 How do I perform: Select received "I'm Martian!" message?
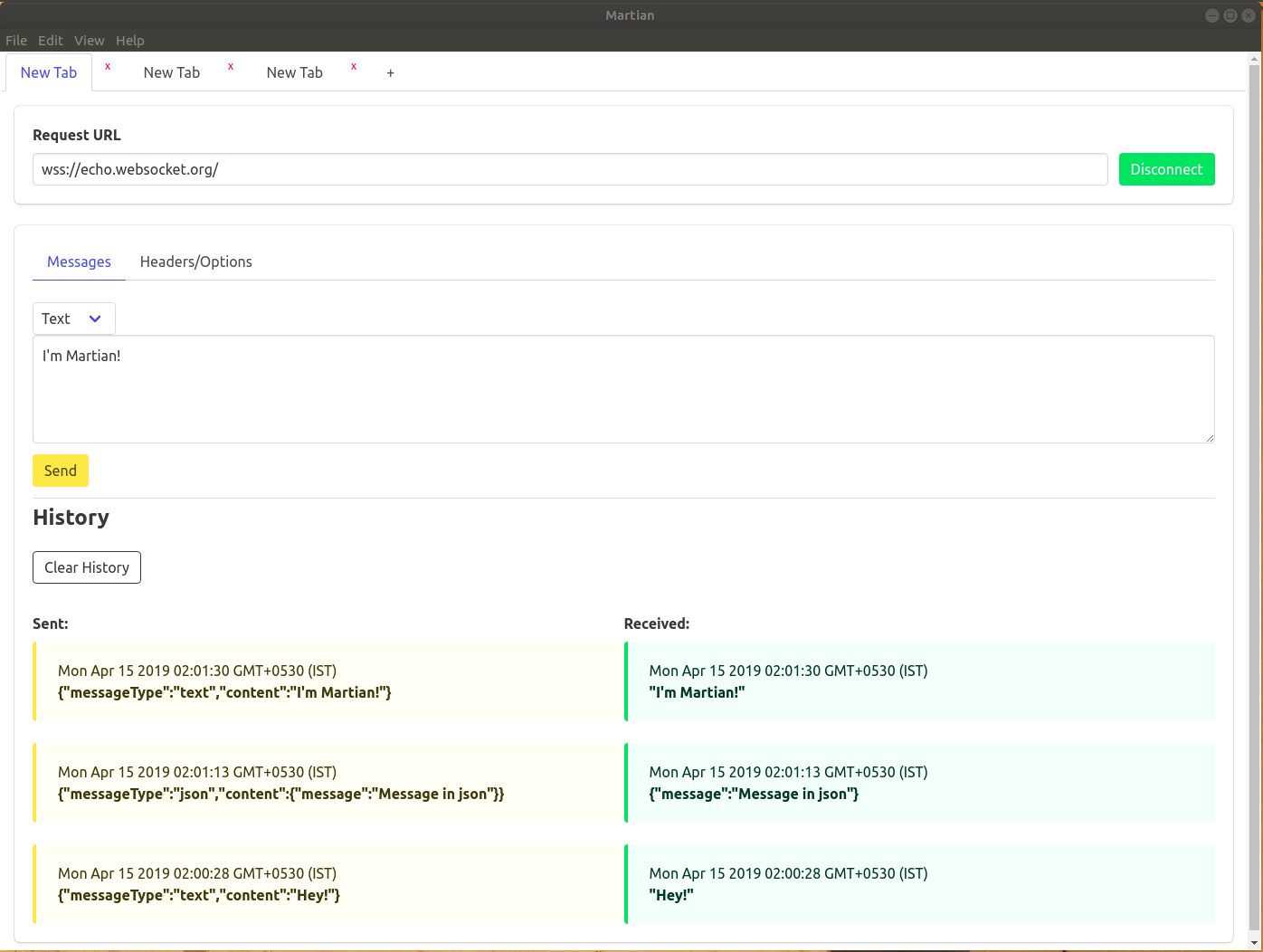click(919, 681)
